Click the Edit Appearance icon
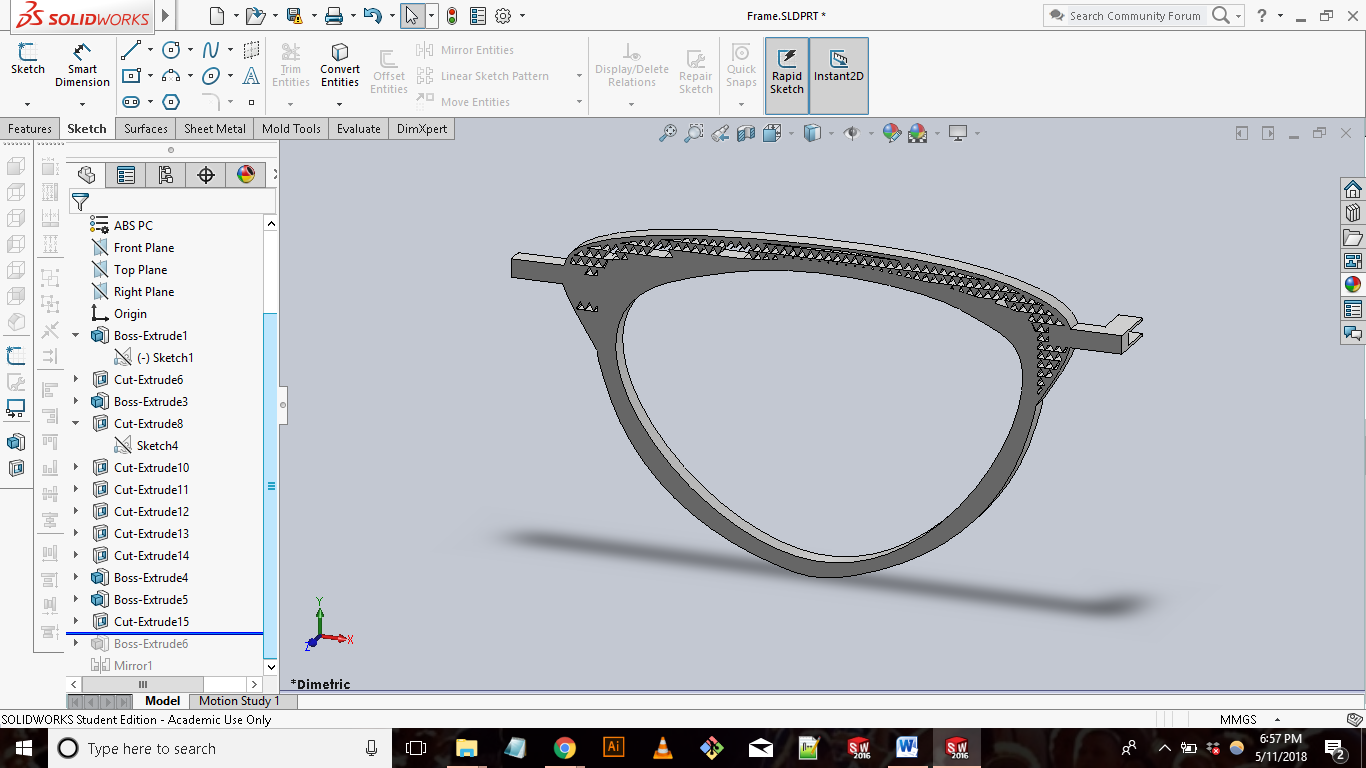The width and height of the screenshot is (1366, 768). 891,133
